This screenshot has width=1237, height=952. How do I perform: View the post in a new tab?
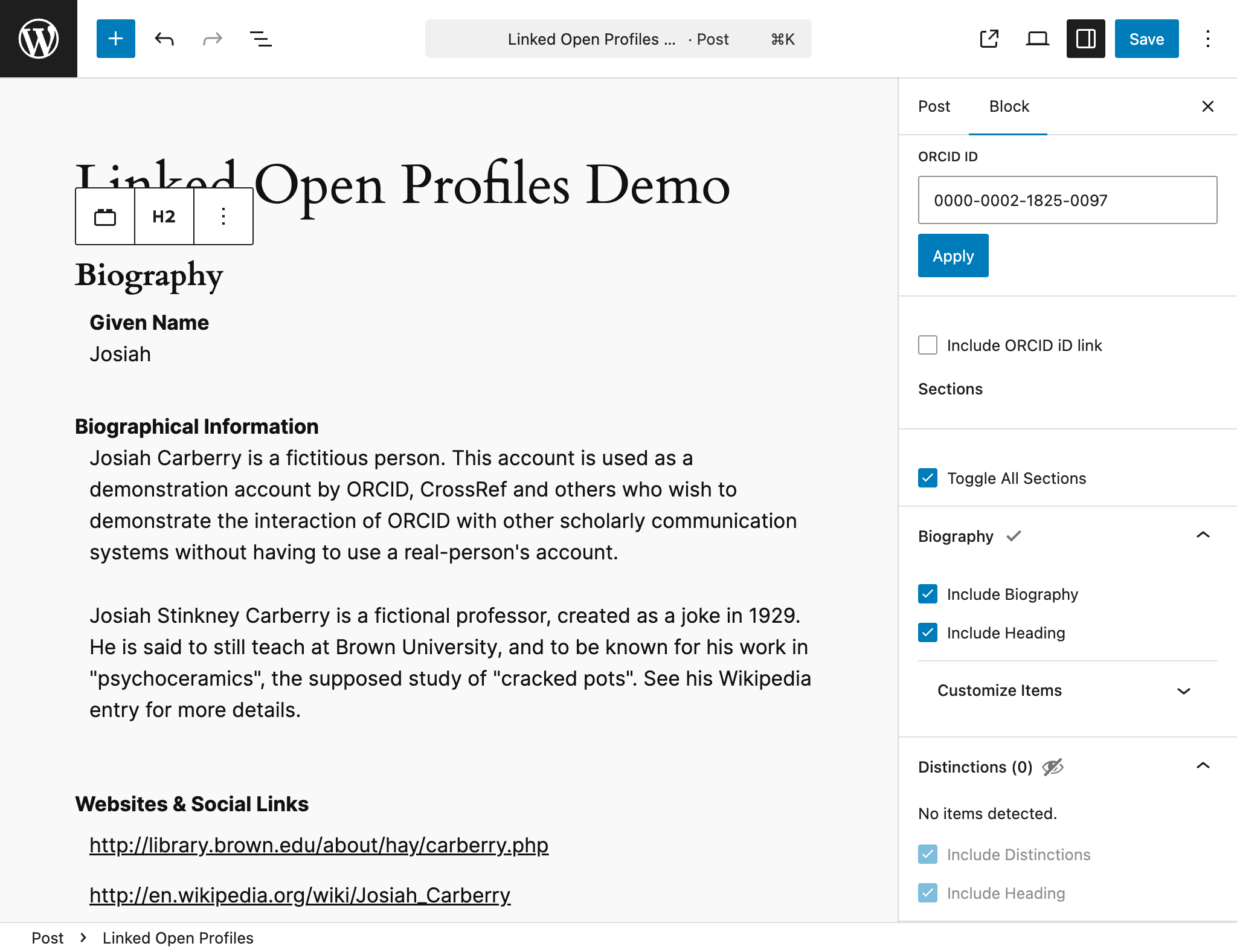pyautogui.click(x=989, y=39)
